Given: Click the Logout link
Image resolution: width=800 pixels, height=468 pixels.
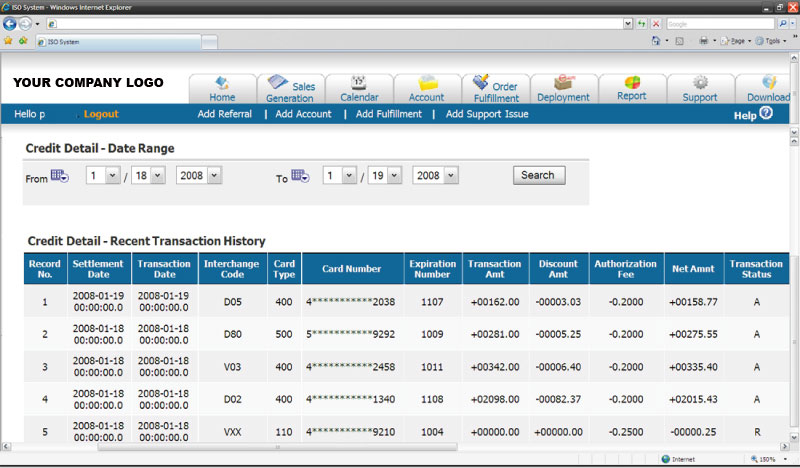Looking at the screenshot, I should pos(101,114).
